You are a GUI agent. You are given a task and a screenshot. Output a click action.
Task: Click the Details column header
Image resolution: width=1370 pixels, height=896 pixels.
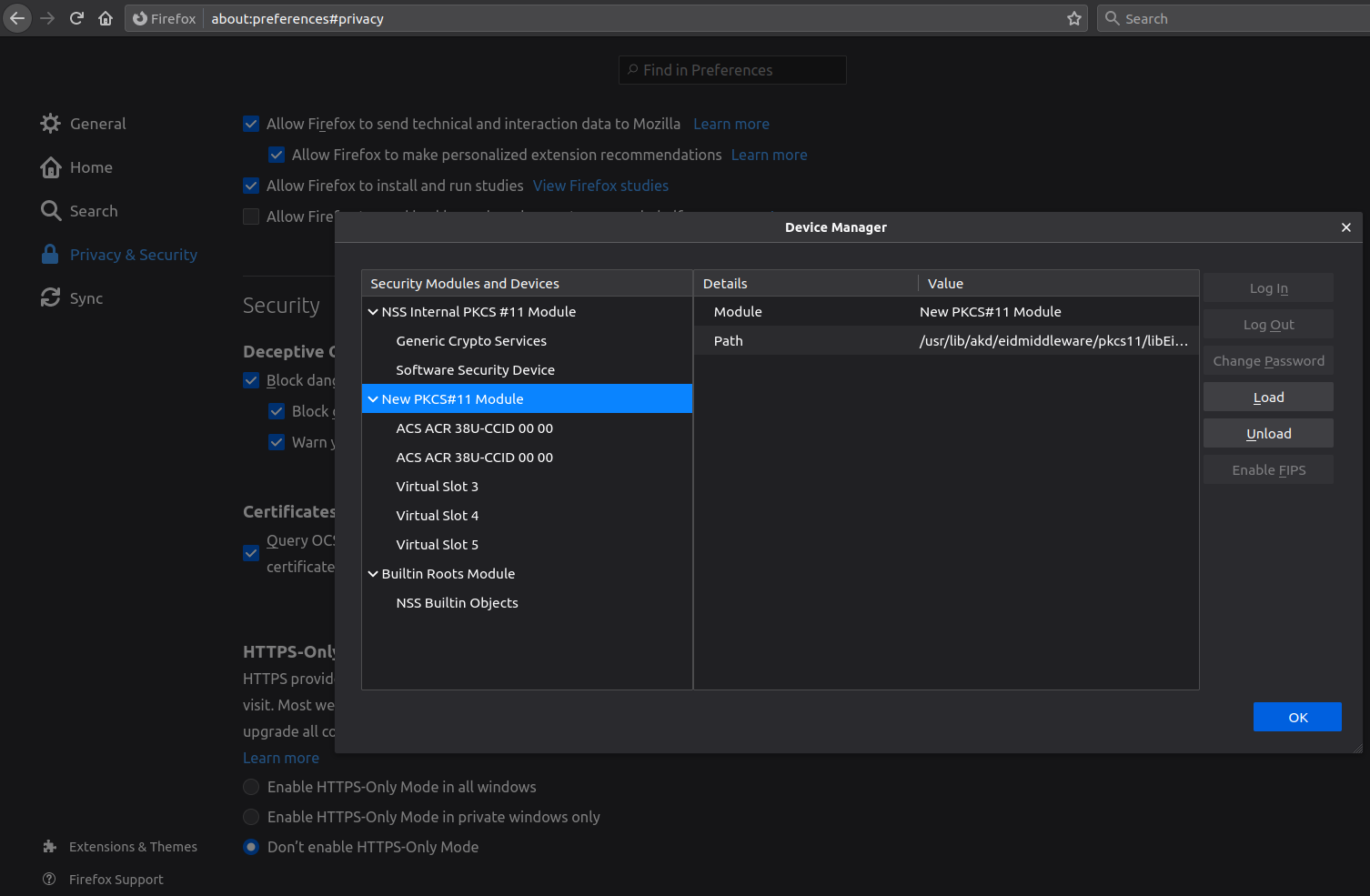806,284
